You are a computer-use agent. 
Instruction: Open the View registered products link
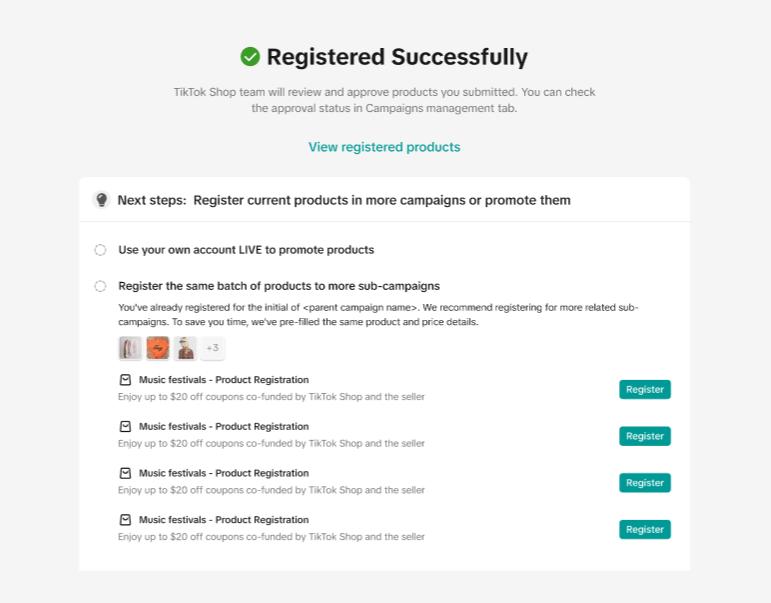pyautogui.click(x=384, y=147)
